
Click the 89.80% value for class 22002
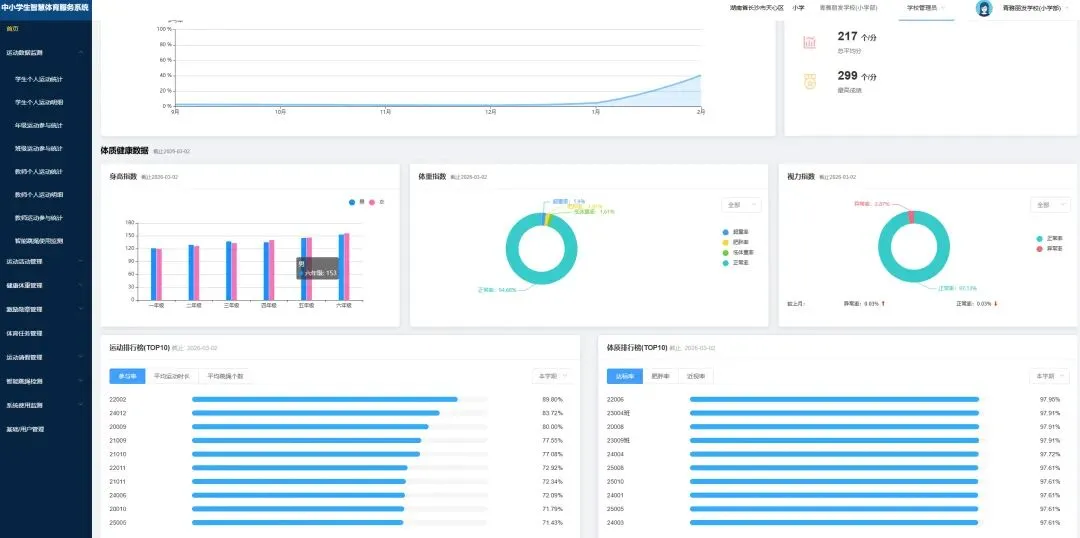point(552,400)
